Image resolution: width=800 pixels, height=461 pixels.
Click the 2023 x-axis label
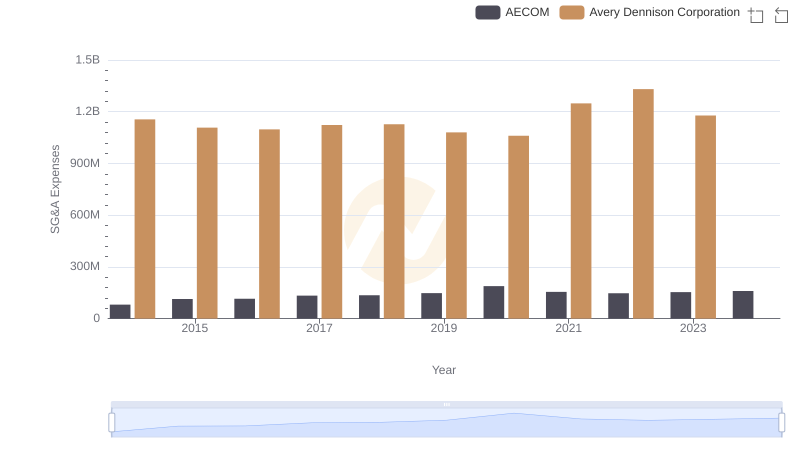(693, 328)
